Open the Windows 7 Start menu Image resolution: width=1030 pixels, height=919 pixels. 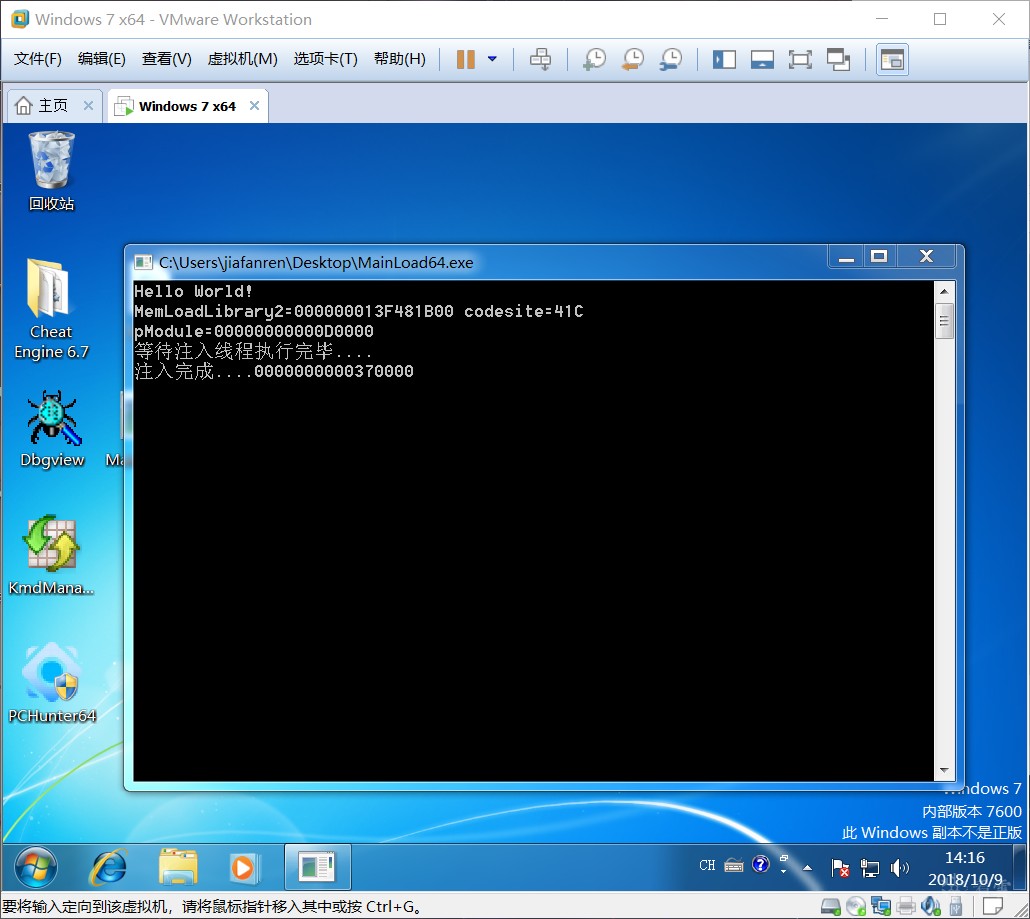[35, 867]
